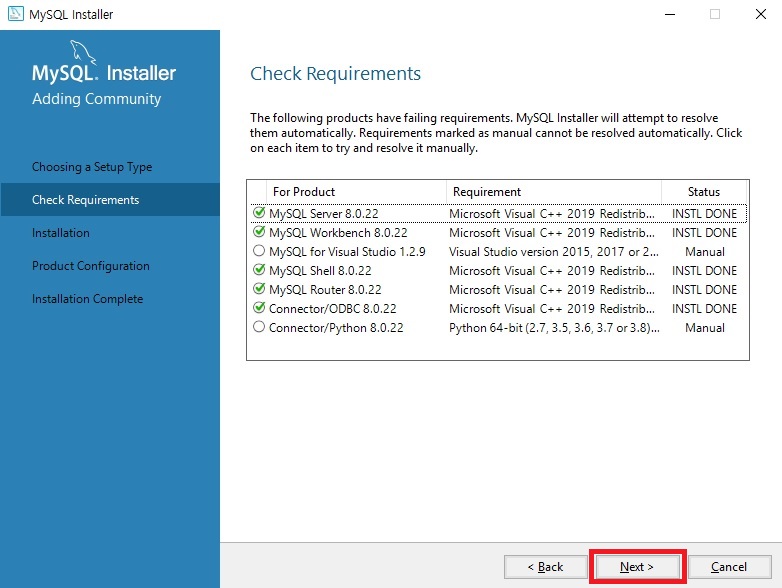This screenshot has height=588, width=782.
Task: Click the Visual C++ requirement for Connector/ODBC
Action: coord(552,308)
